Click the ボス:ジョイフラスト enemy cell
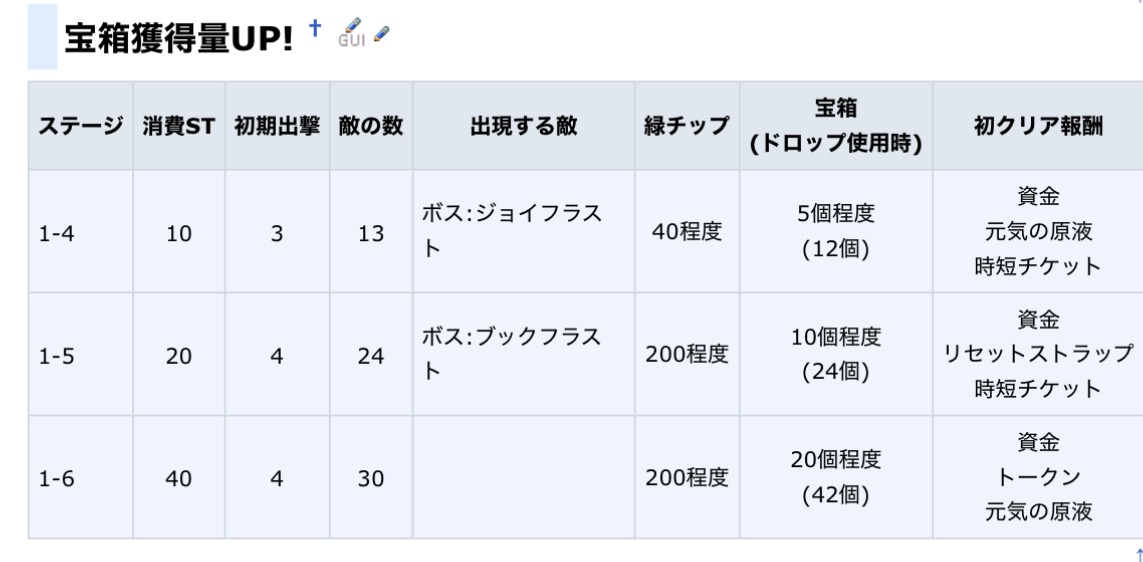Viewport: 1143px width, 562px height. pos(510,232)
